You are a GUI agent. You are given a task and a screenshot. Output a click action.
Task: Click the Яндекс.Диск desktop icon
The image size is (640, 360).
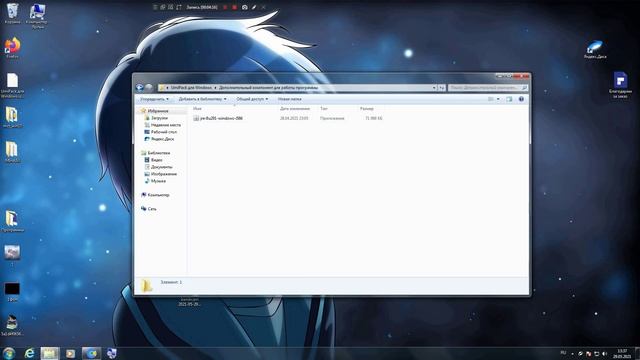pos(595,49)
